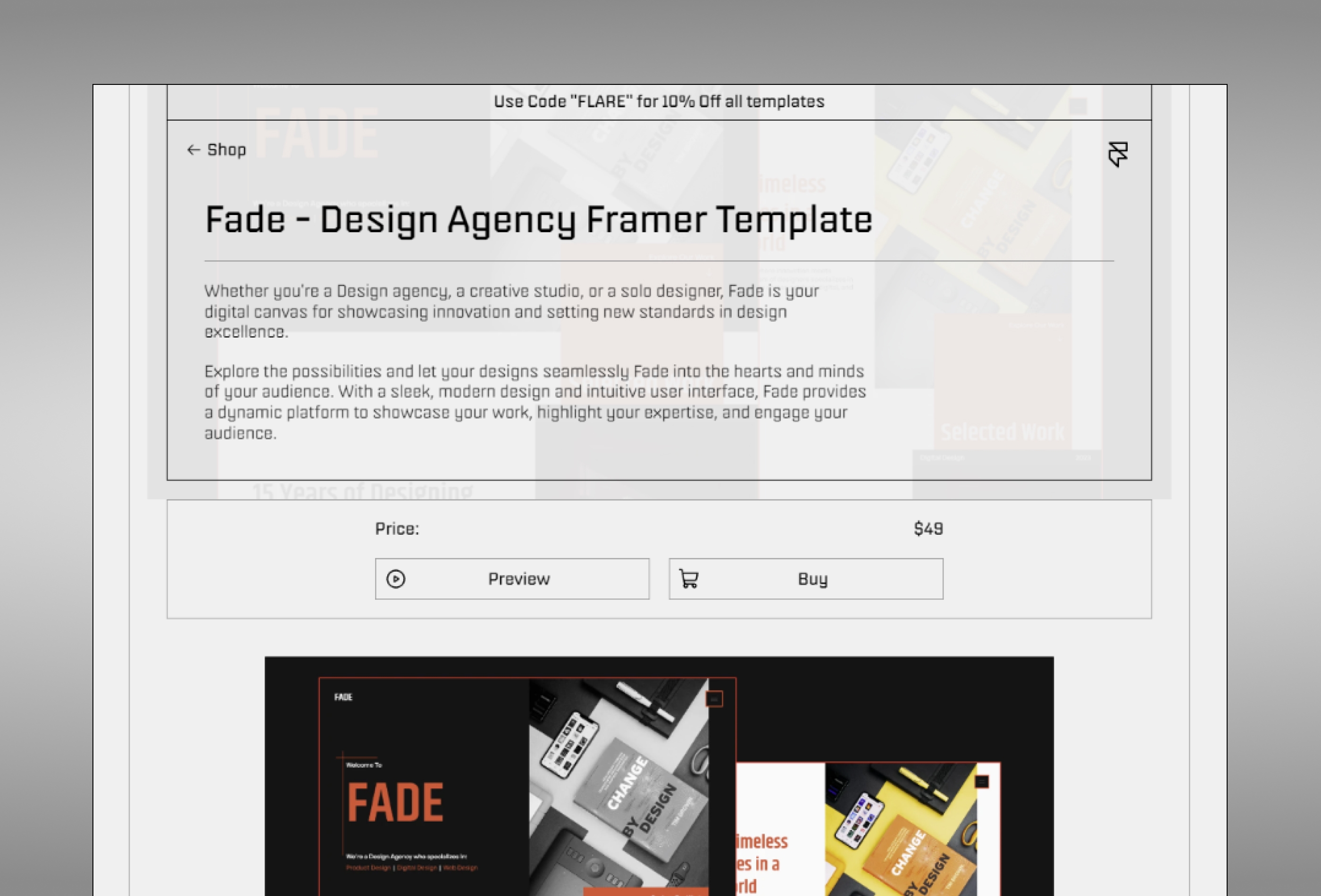Click the play/preview circle icon
The image size is (1321, 896).
394,579
